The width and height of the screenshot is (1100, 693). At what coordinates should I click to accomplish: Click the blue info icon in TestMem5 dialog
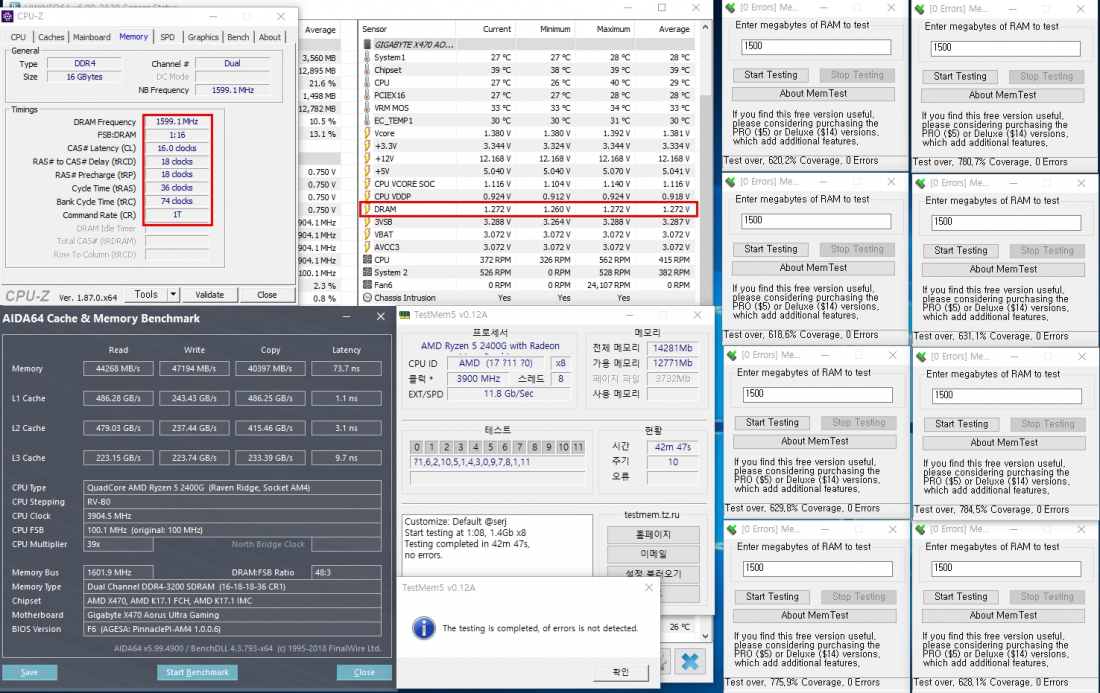click(x=424, y=628)
